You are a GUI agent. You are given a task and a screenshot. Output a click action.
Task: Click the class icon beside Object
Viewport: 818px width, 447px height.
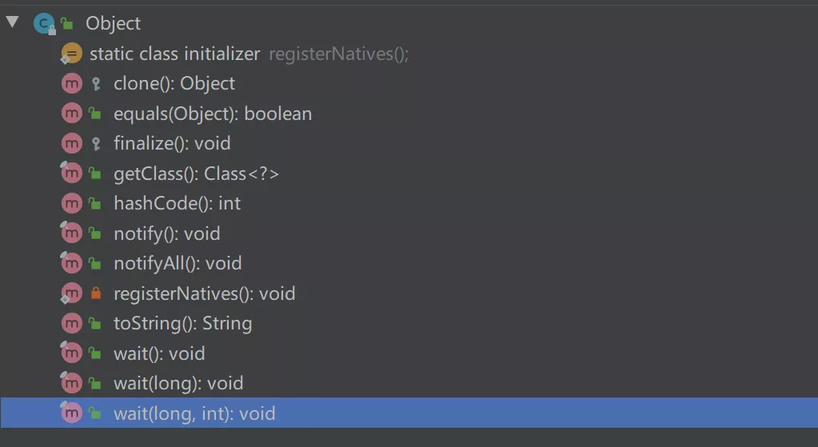pos(44,23)
